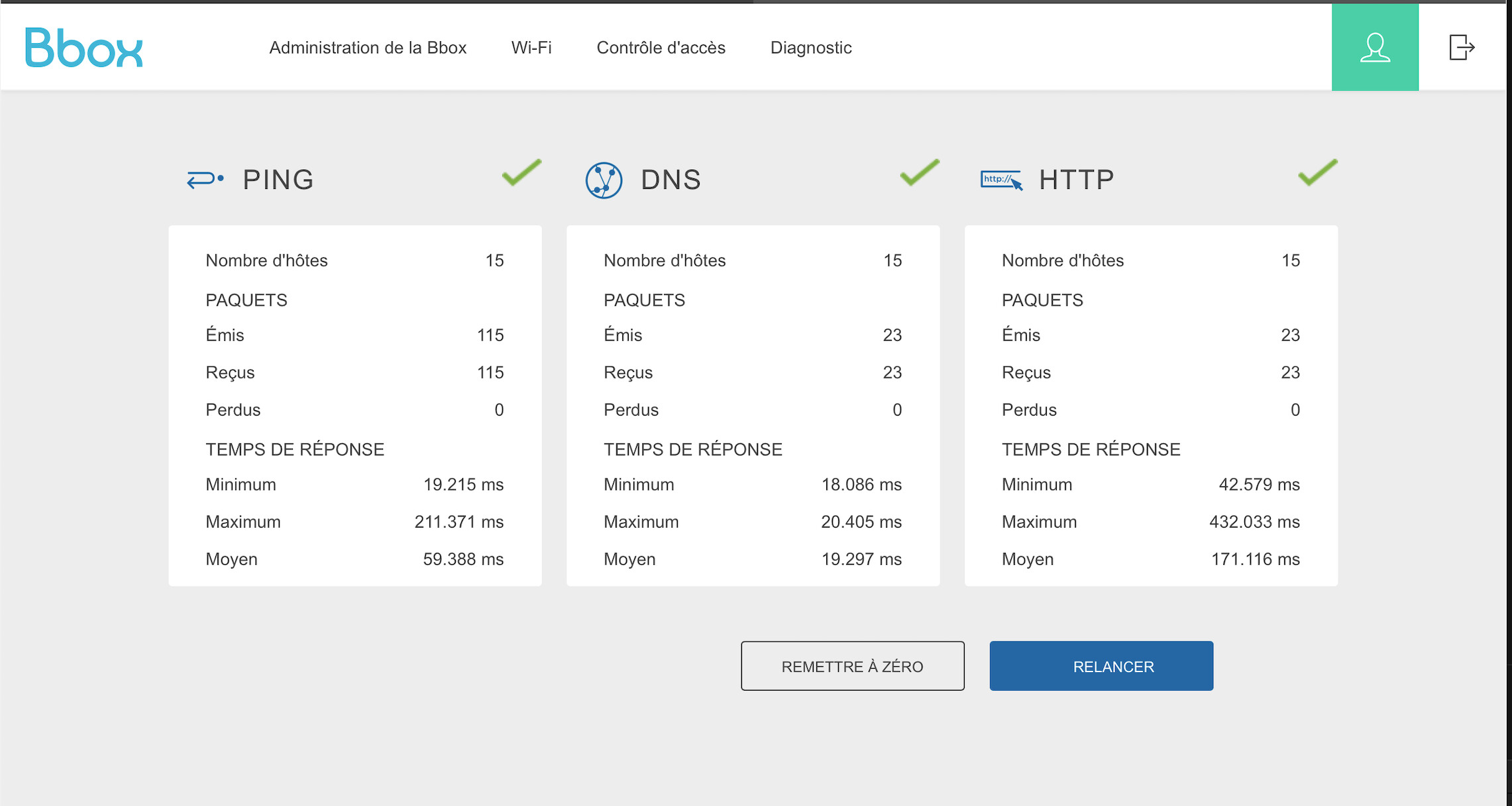Click the green checkmark next to DNS

(x=920, y=172)
